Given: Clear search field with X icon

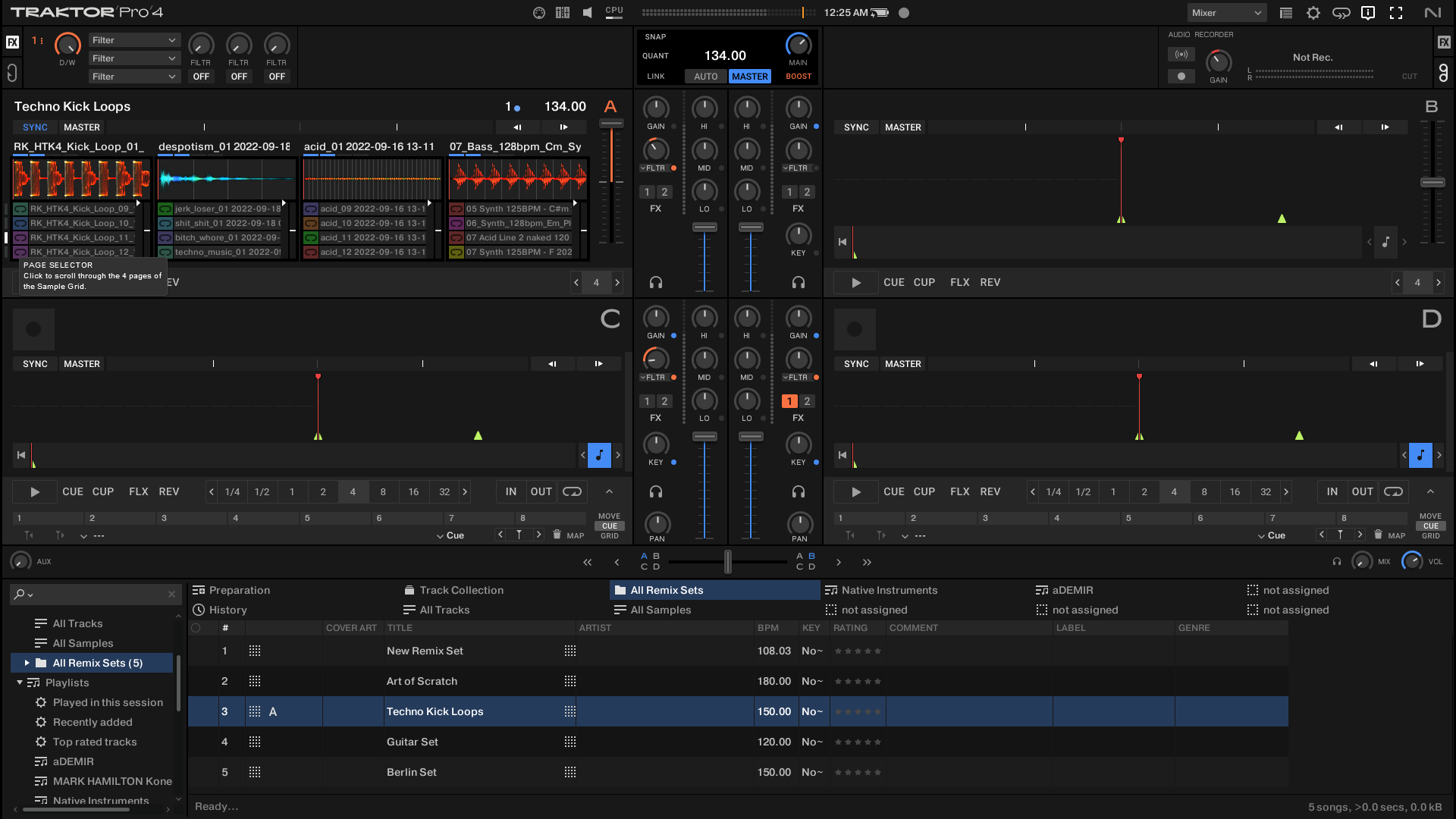Looking at the screenshot, I should pyautogui.click(x=171, y=594).
